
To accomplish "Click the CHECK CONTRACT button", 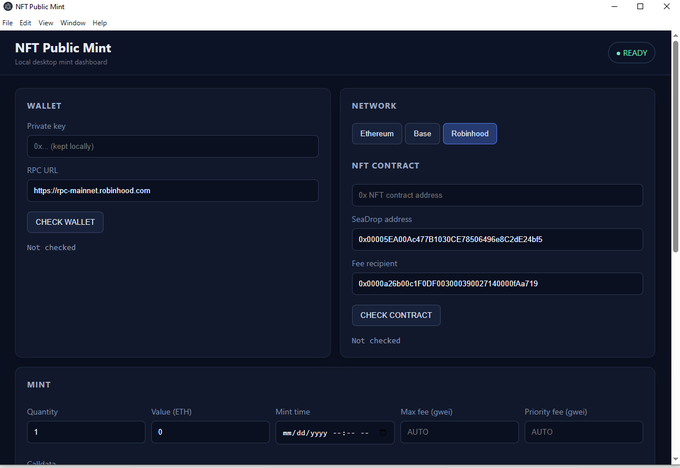I will (x=396, y=315).
